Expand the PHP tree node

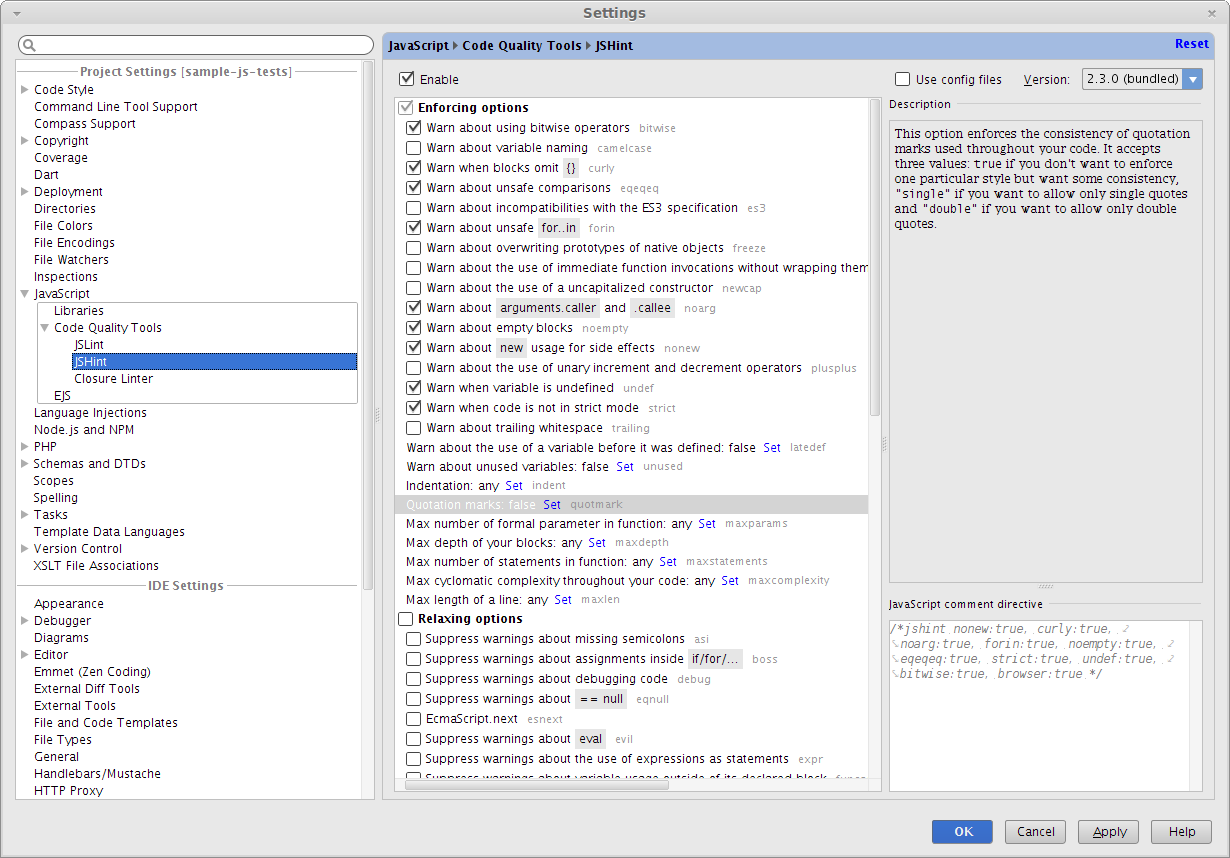(25, 447)
